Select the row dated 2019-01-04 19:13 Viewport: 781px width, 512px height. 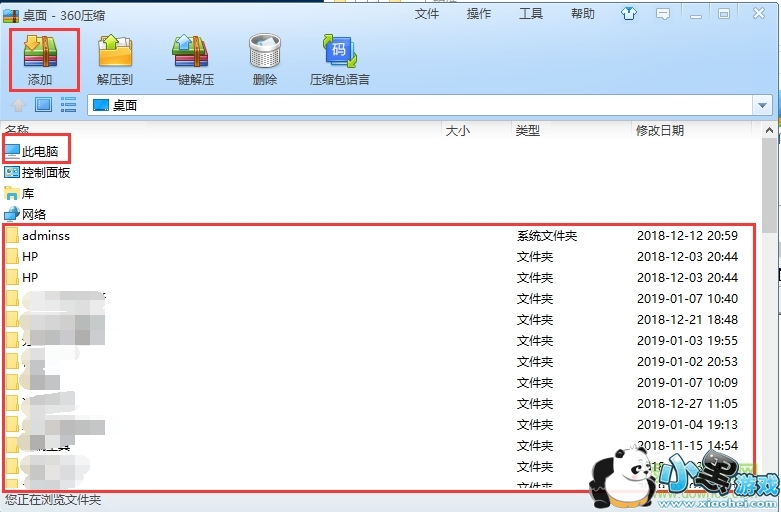click(380, 424)
